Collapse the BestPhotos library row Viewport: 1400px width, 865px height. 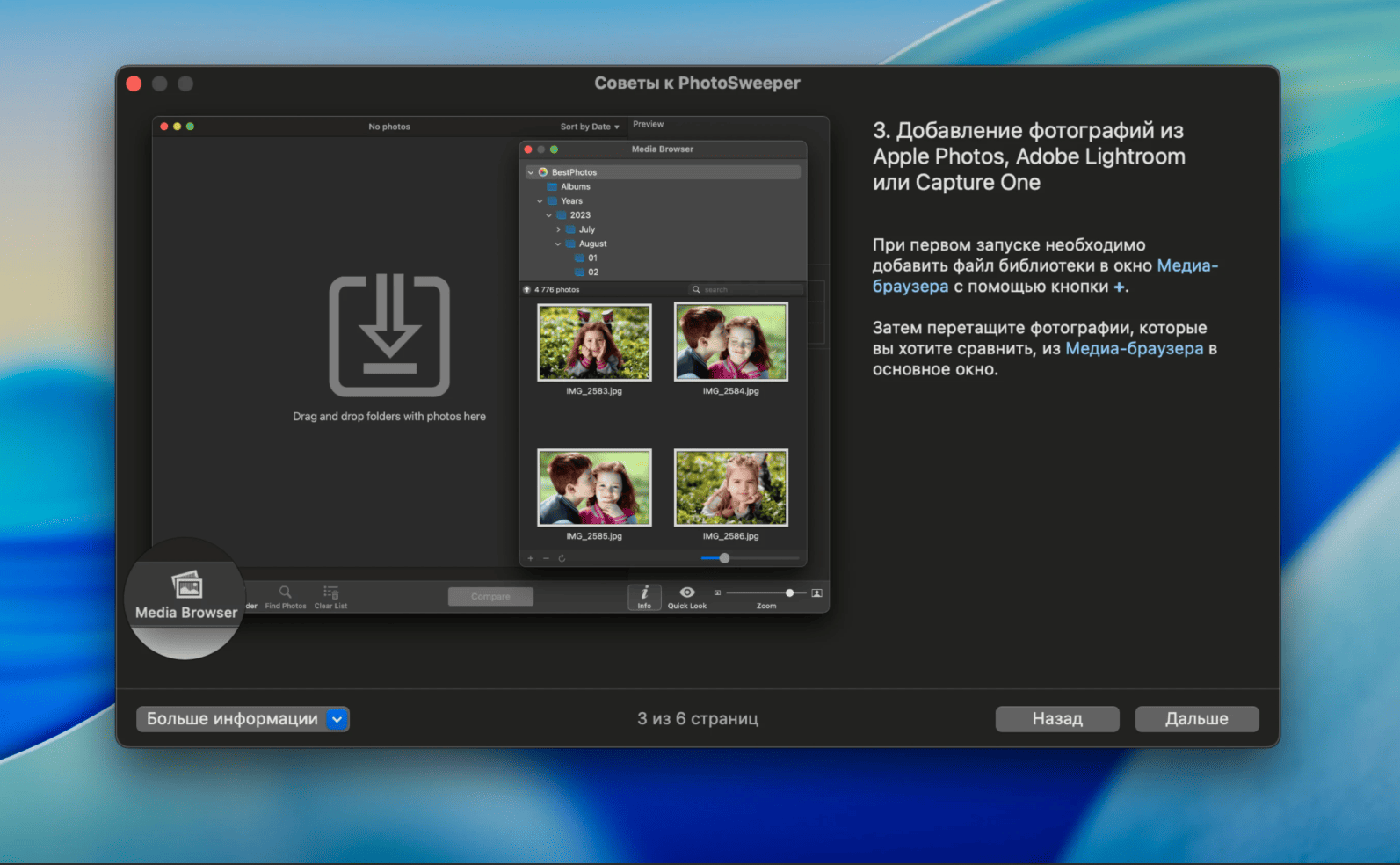click(x=530, y=172)
